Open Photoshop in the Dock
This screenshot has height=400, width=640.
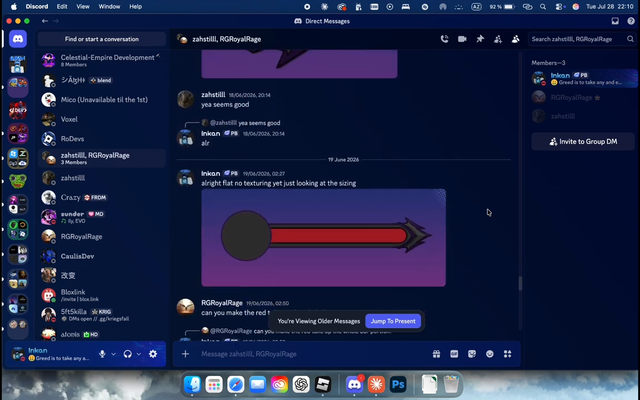(x=398, y=384)
